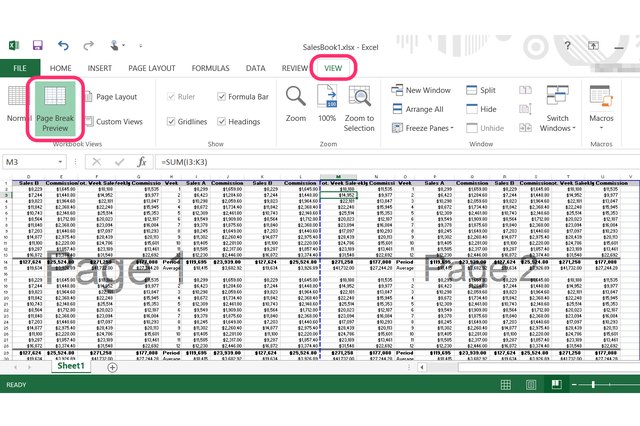Click Zoom to Selection

[359, 109]
